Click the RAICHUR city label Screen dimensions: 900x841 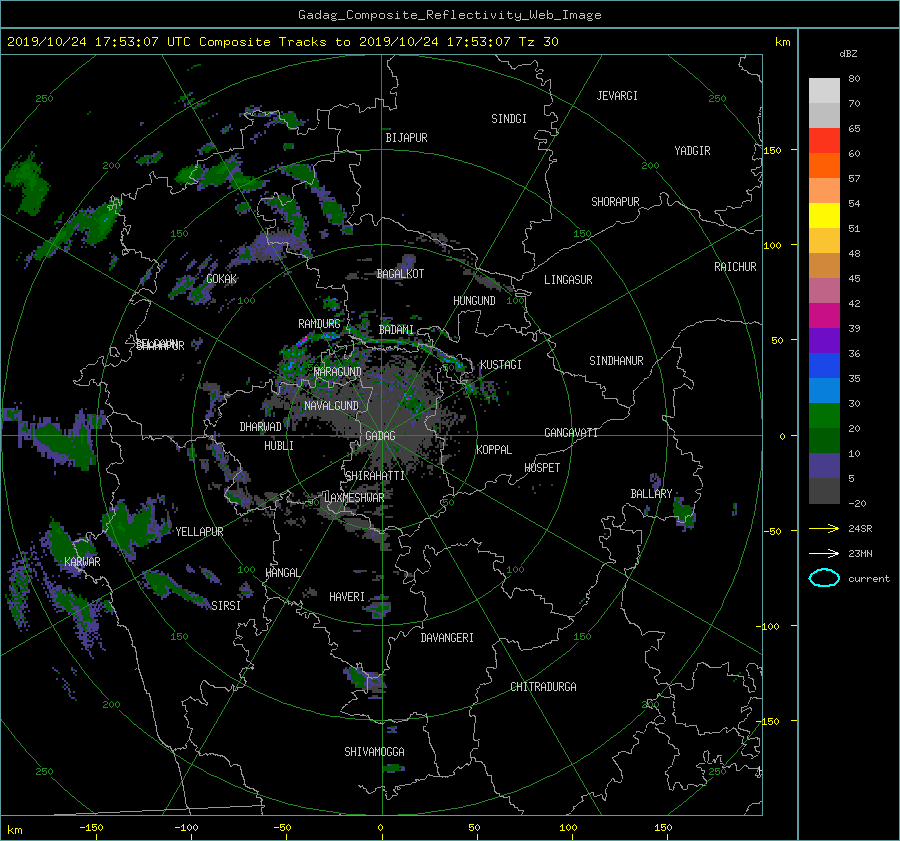pos(735,267)
